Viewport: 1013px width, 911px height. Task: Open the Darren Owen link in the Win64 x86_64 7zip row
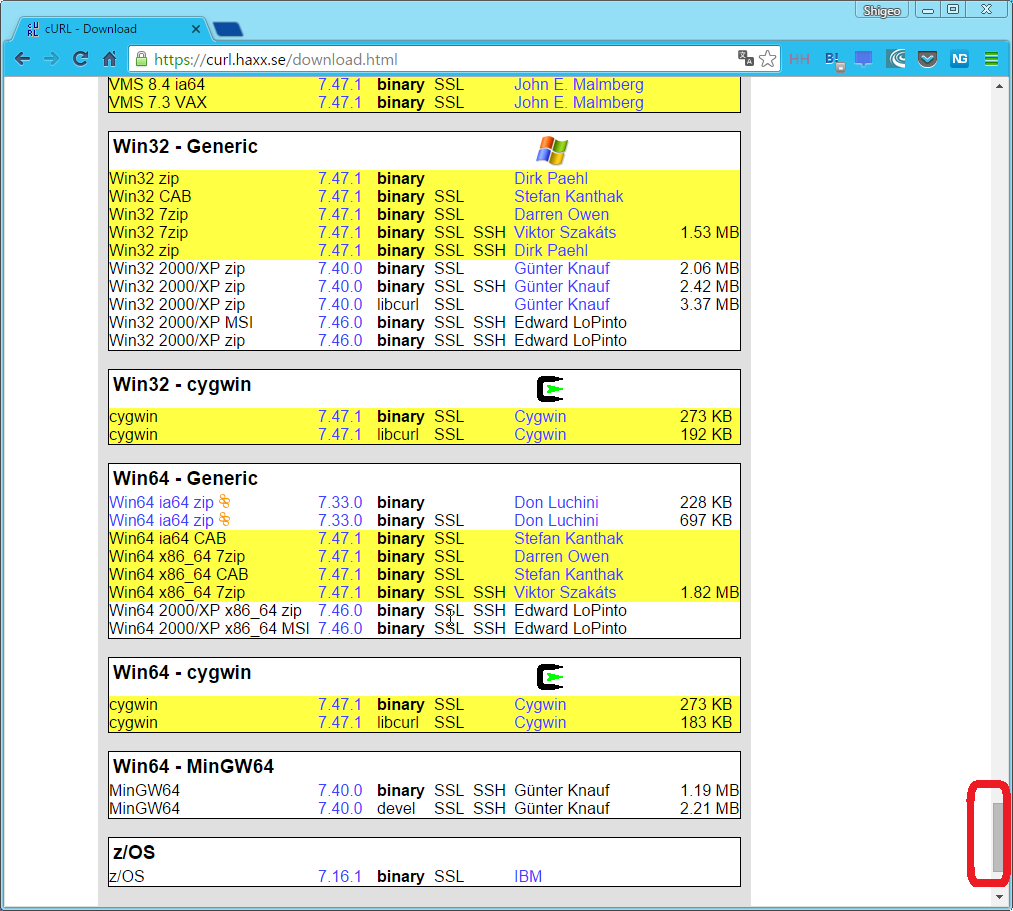tap(561, 557)
